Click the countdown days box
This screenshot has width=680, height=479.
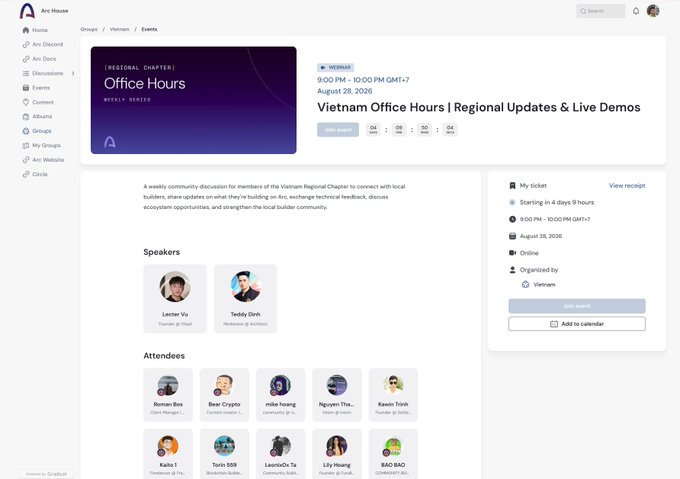(x=373, y=129)
